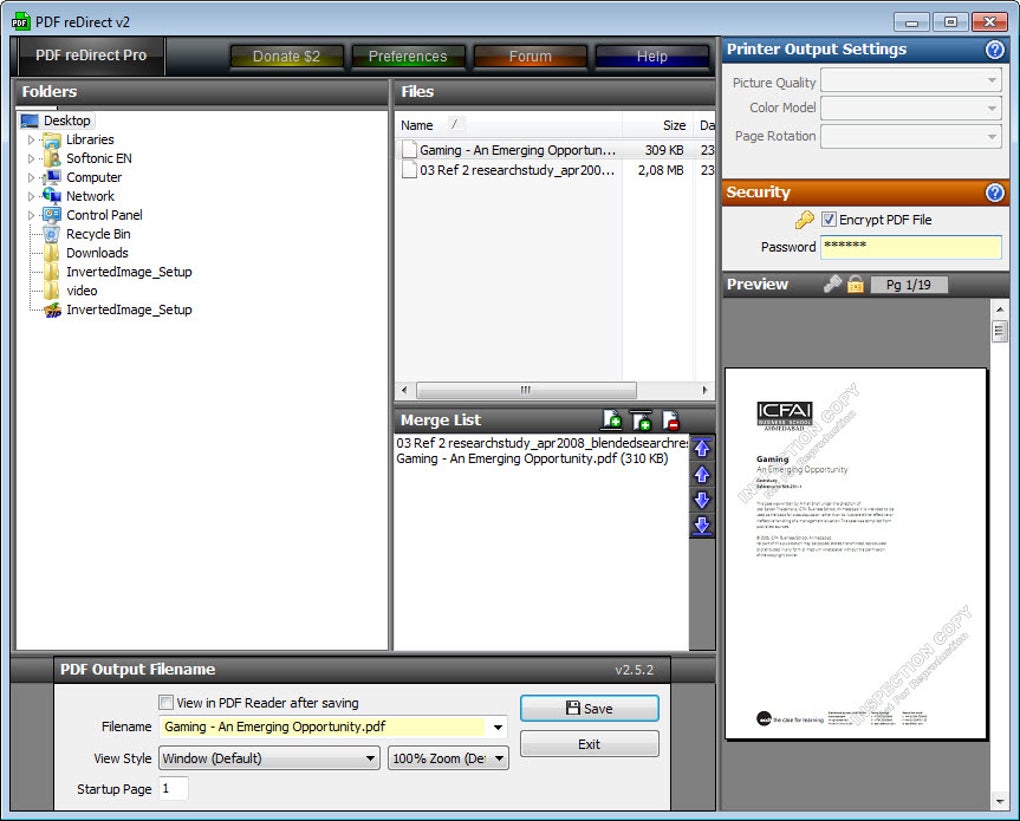Open the Help tab
This screenshot has width=1020, height=821.
[652, 57]
